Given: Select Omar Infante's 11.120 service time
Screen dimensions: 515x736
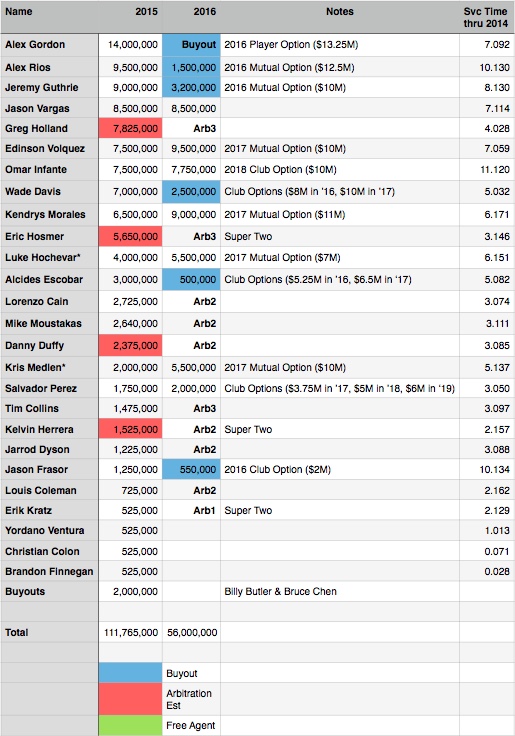Looking at the screenshot, I should 495,169.
